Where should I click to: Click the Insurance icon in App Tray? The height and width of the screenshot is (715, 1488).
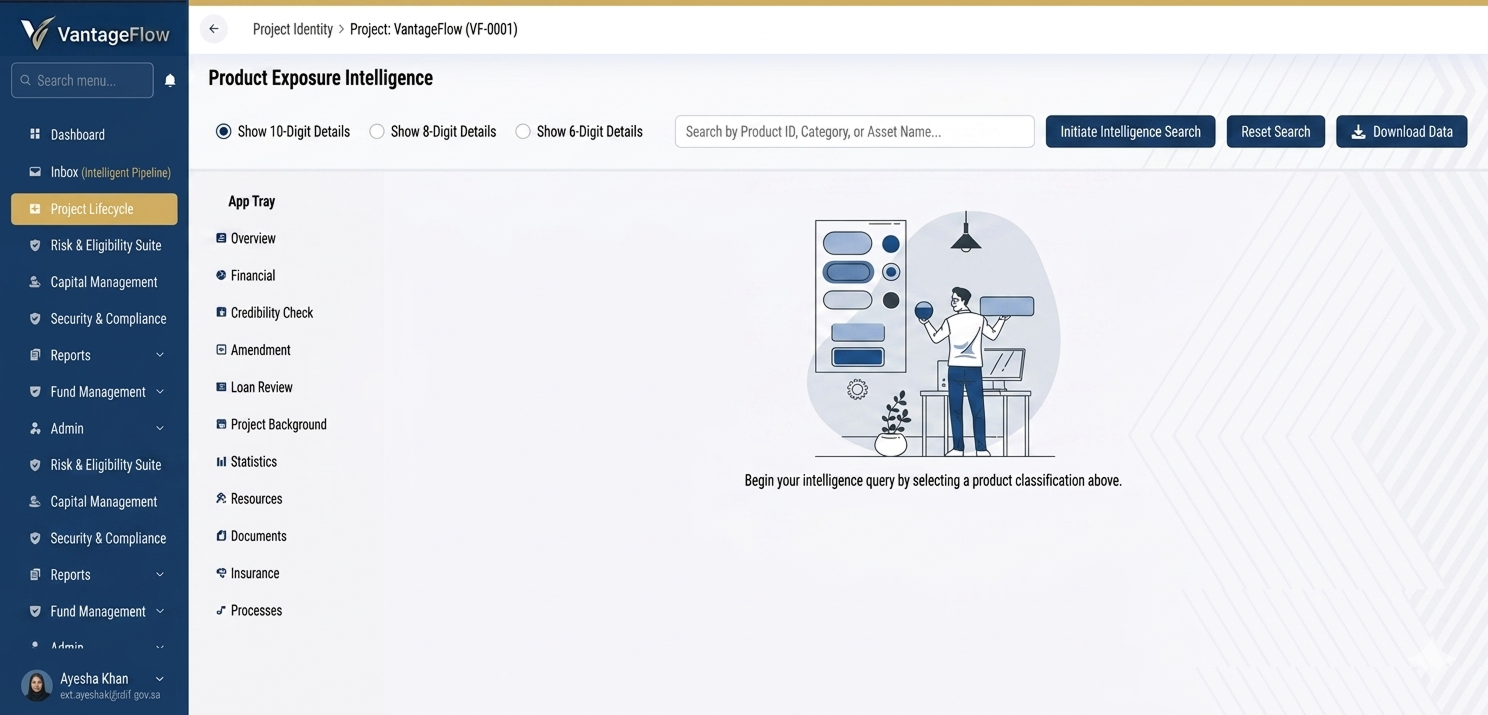[x=221, y=573]
